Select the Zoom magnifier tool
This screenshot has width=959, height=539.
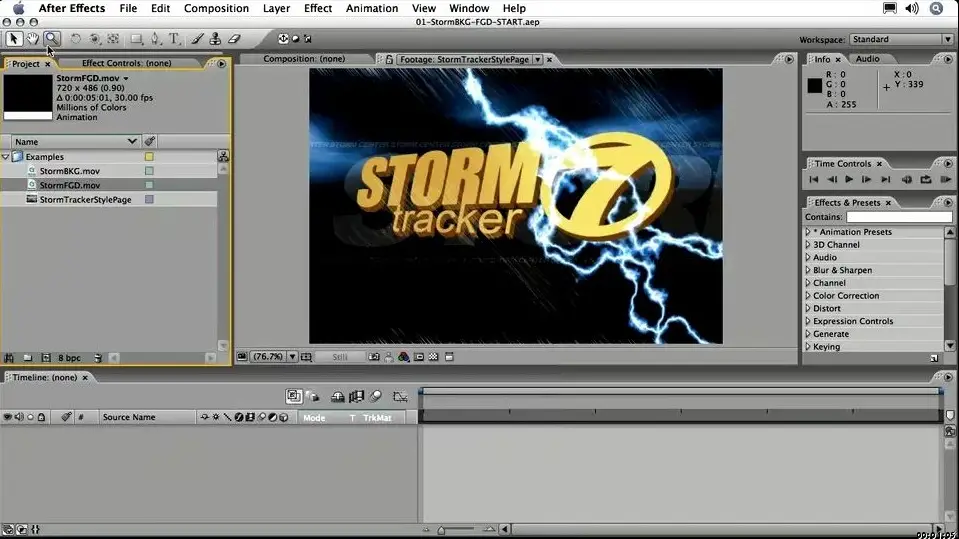[x=52, y=39]
